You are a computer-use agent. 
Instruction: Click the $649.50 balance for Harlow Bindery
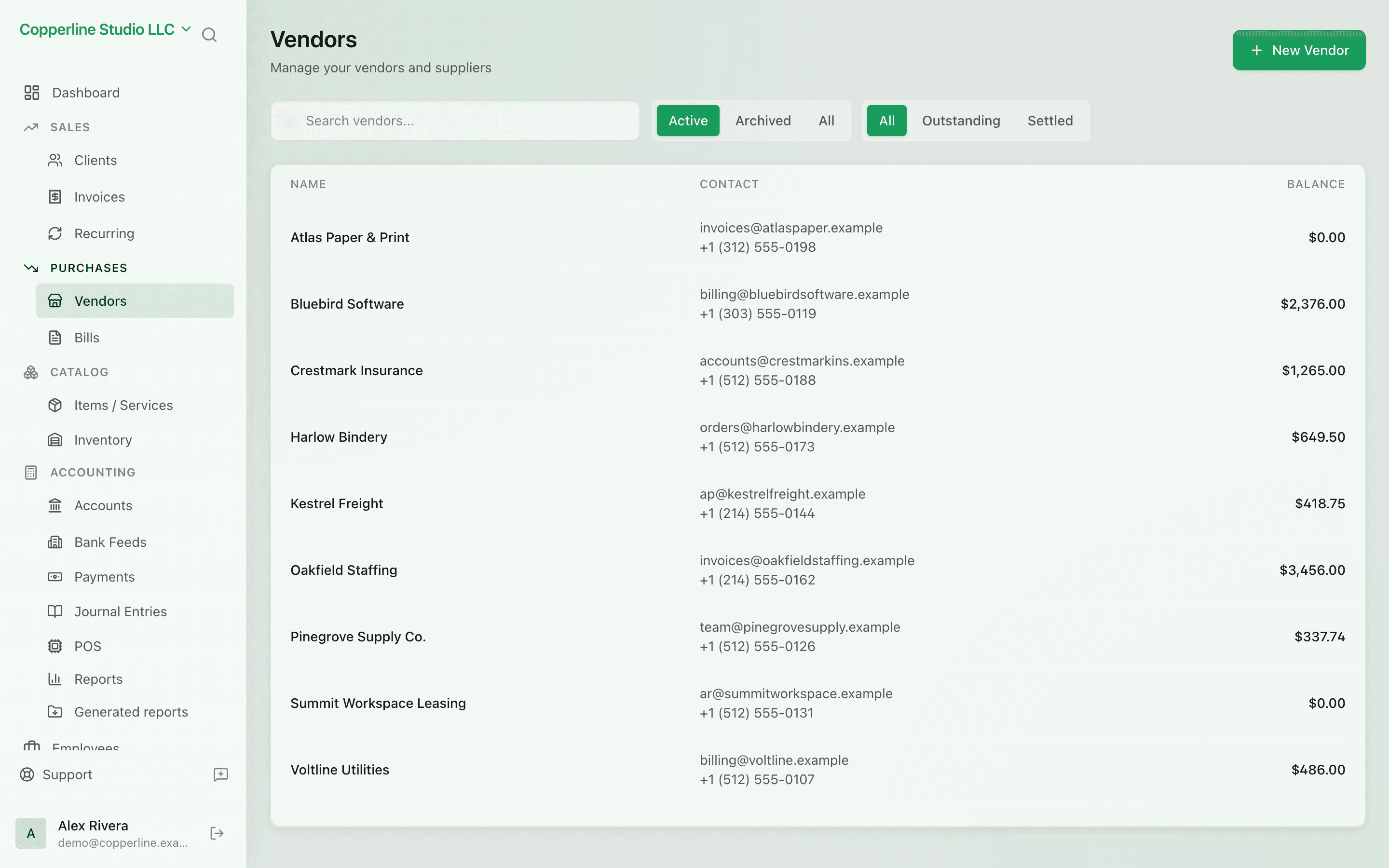[1318, 437]
